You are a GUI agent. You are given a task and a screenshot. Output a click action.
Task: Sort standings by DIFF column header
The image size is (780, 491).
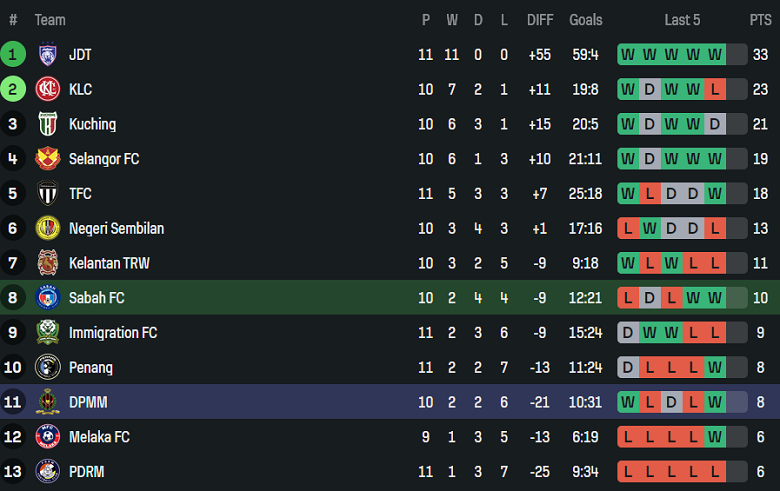(540, 20)
